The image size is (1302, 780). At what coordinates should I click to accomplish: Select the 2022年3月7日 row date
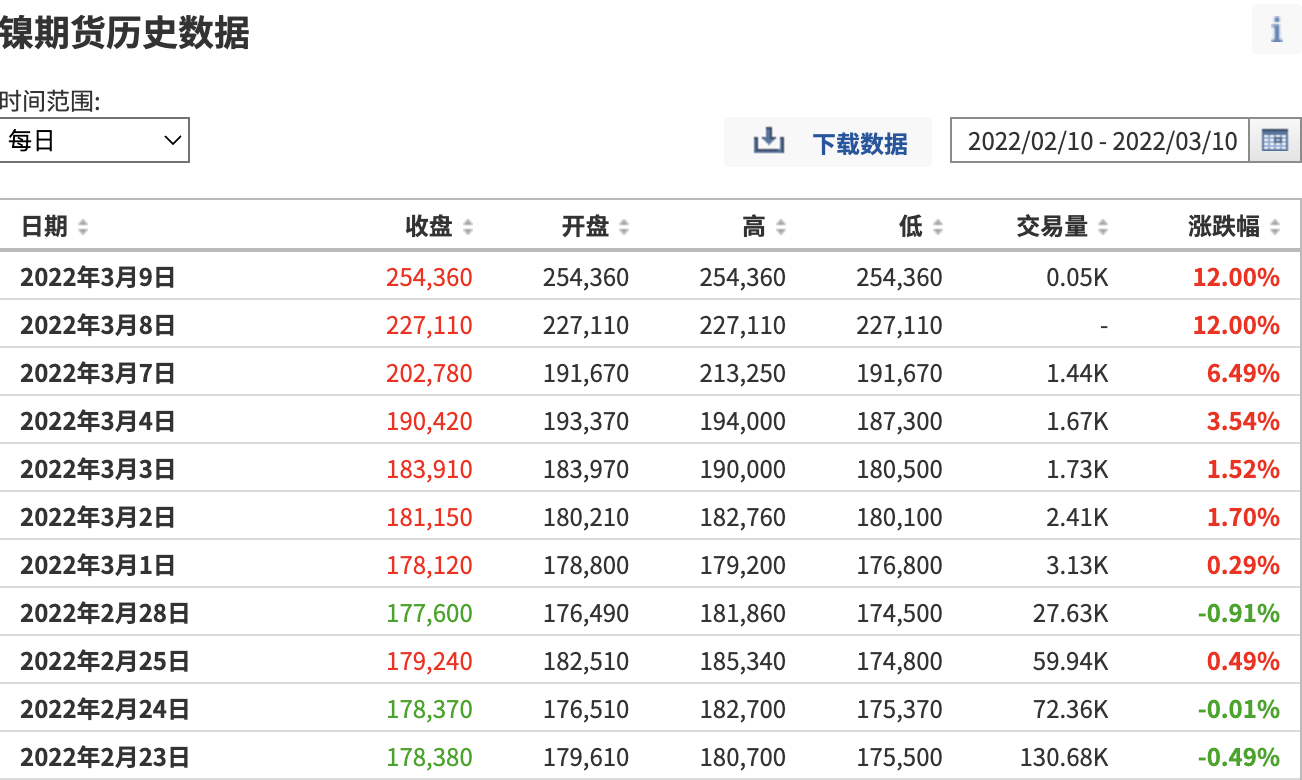(x=98, y=373)
